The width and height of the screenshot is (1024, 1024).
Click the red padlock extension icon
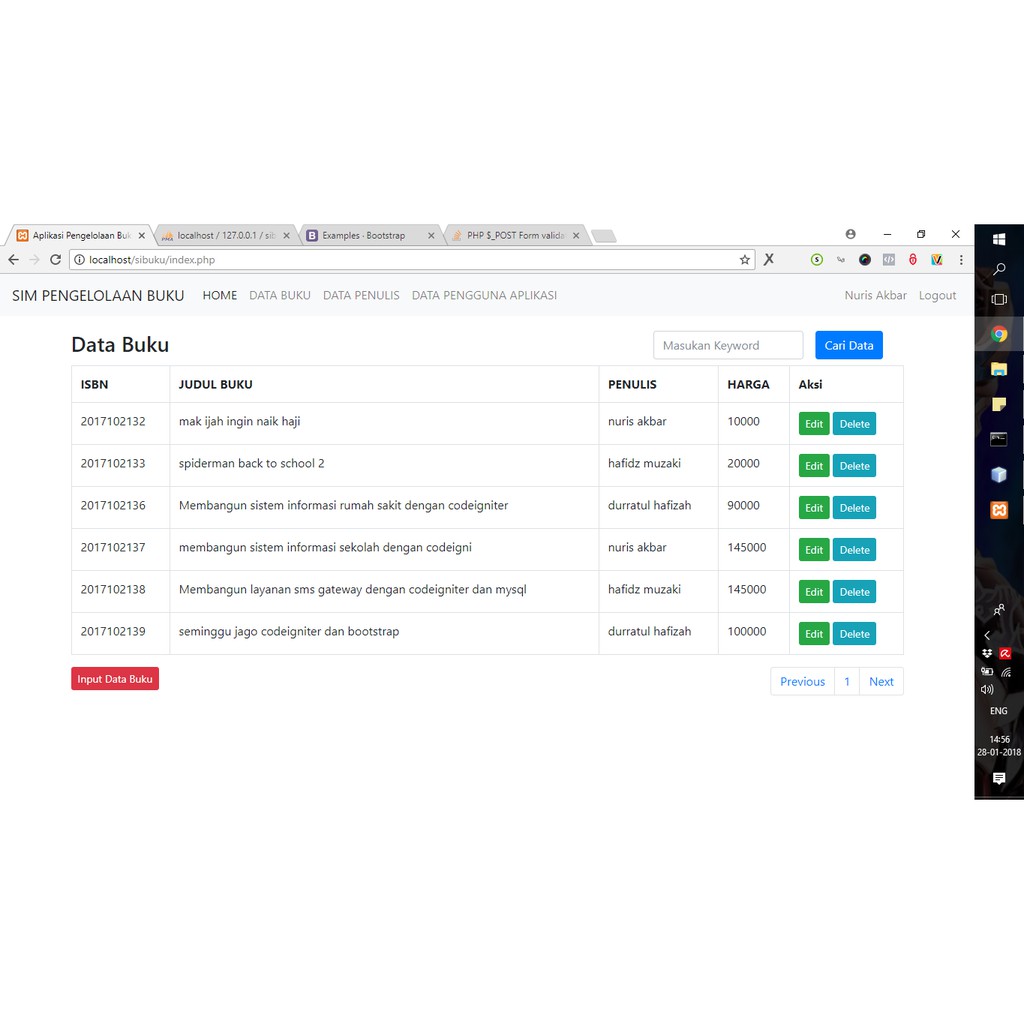point(913,260)
